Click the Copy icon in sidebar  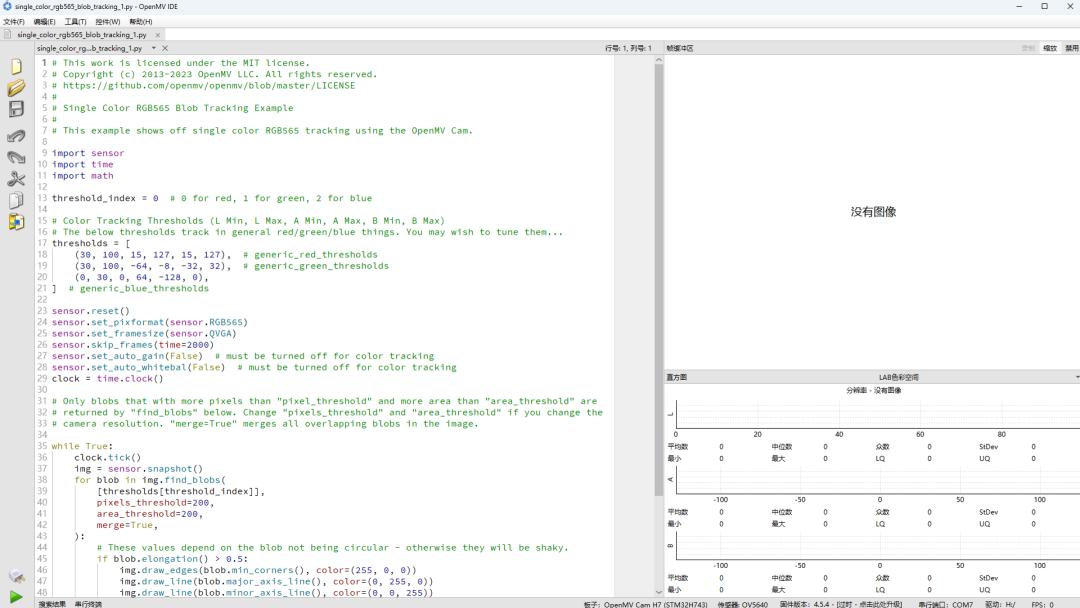(x=16, y=201)
